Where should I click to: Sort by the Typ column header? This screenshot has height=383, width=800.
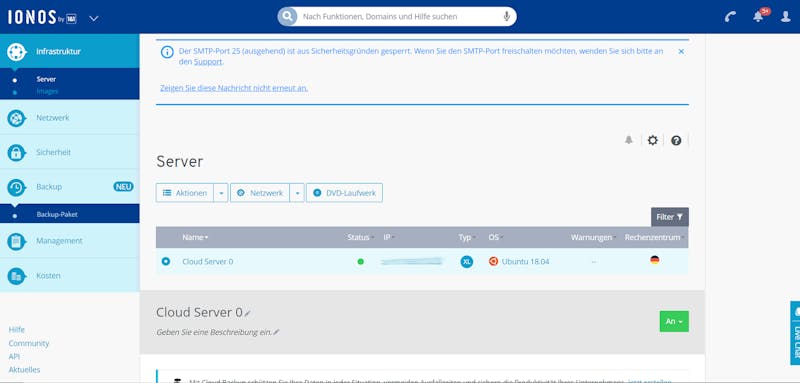point(466,238)
